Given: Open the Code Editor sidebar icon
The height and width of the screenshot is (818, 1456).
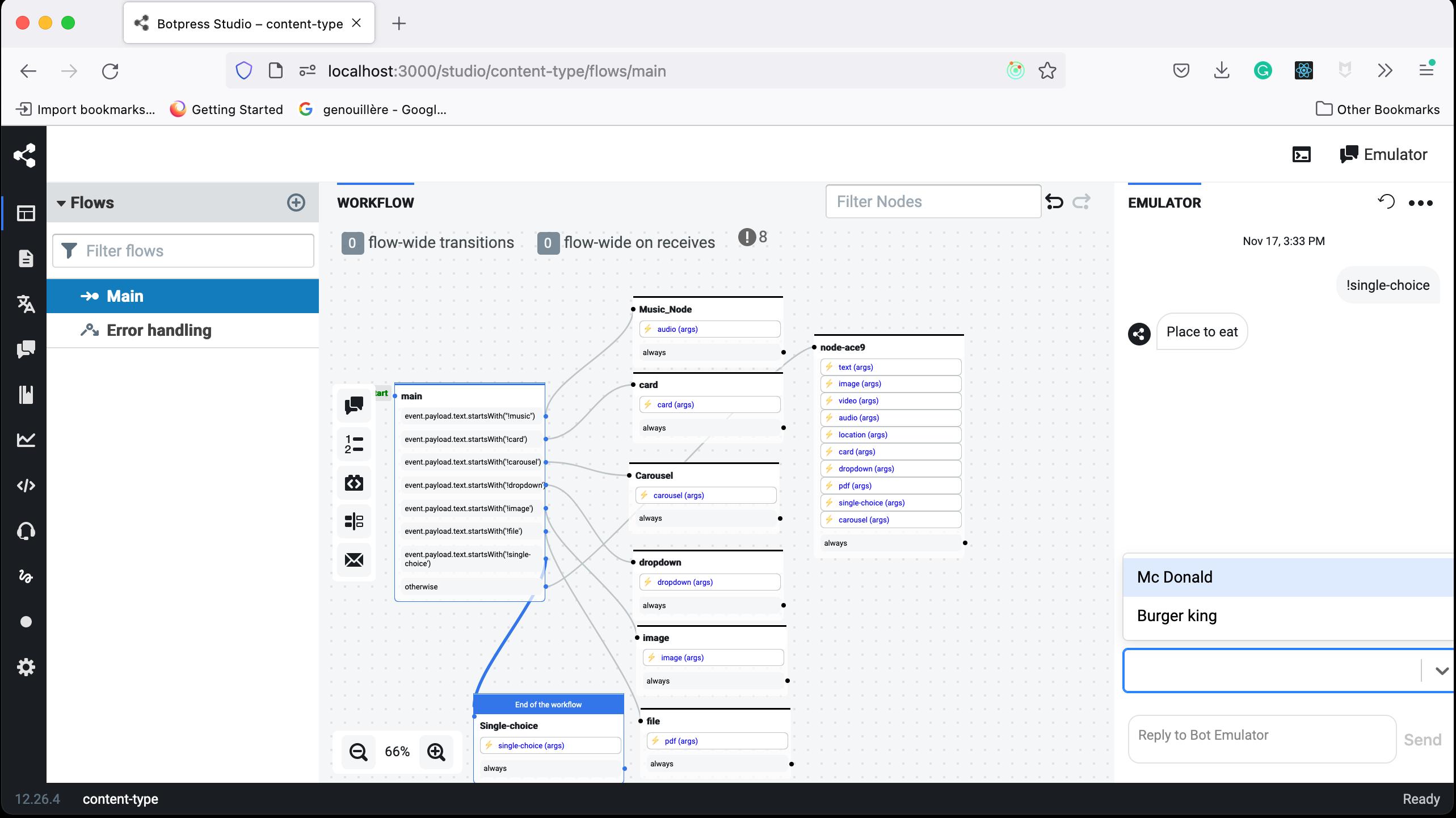Looking at the screenshot, I should [26, 486].
